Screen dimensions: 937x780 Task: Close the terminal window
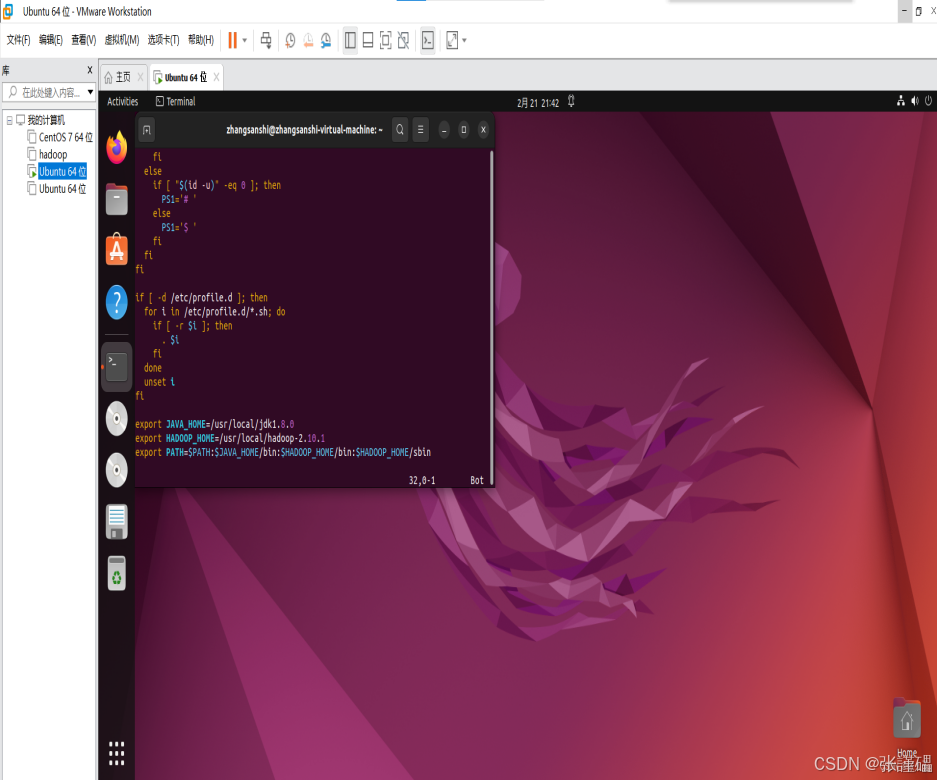point(483,130)
